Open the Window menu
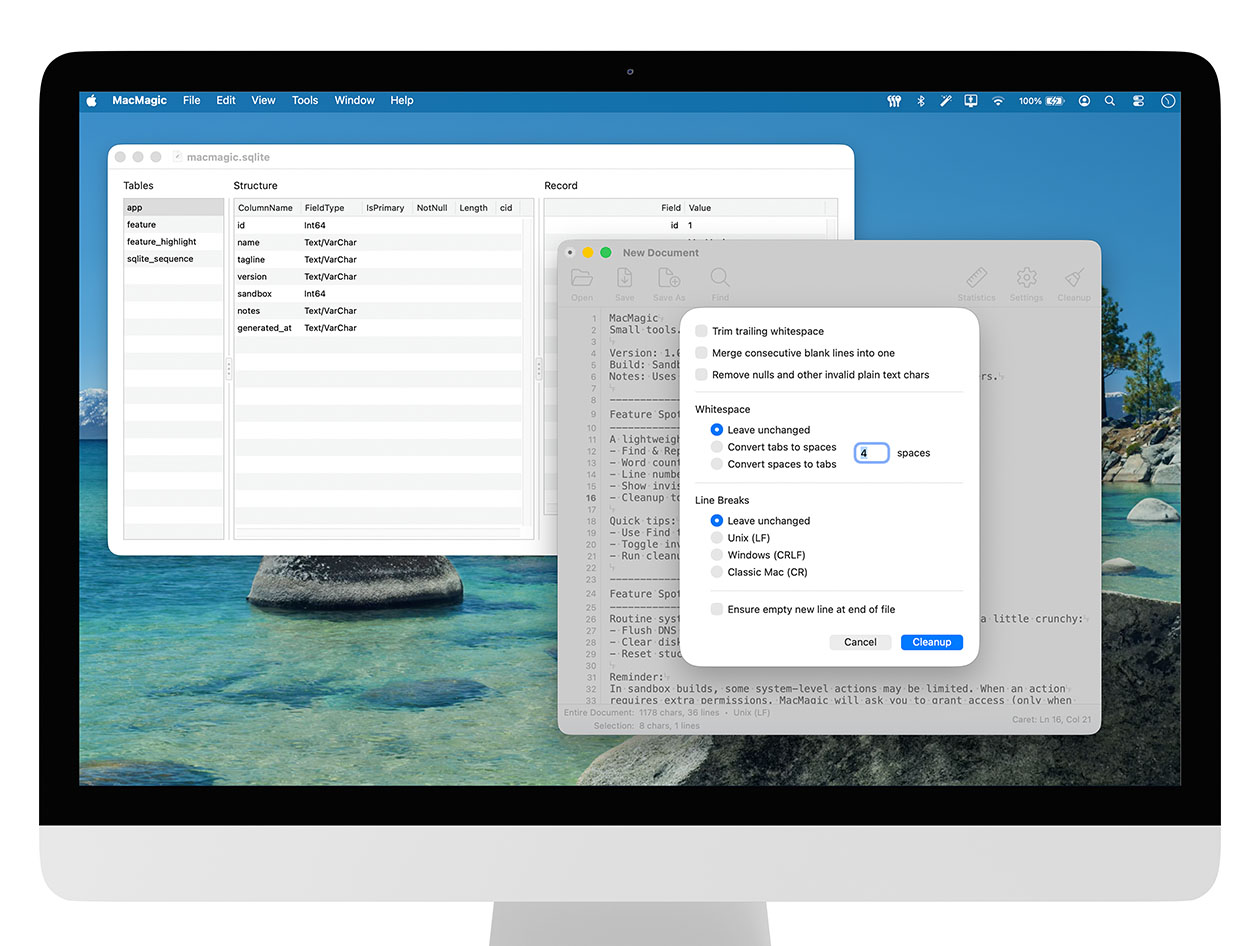Viewport: 1260px width, 946px height. (x=354, y=100)
